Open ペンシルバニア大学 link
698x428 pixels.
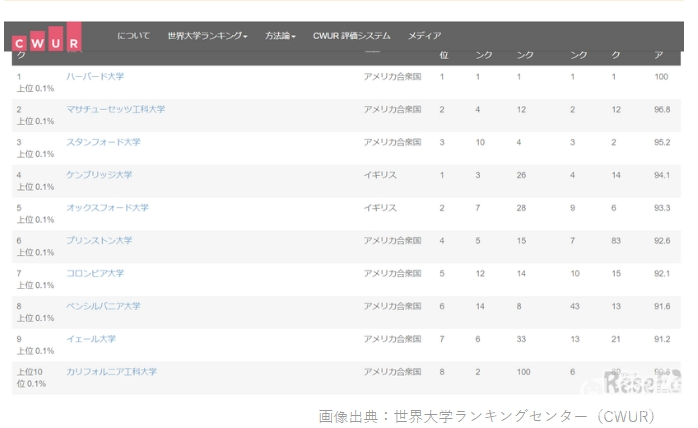click(x=103, y=306)
